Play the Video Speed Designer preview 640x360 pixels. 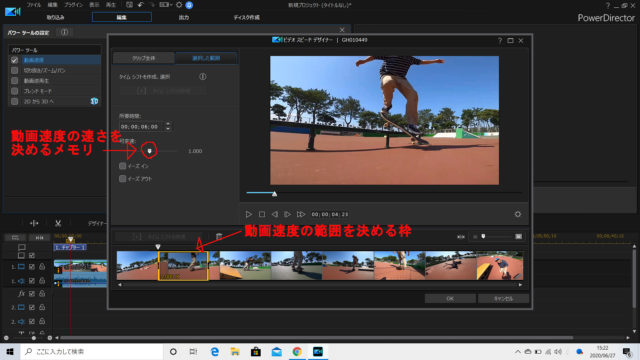click(x=249, y=214)
